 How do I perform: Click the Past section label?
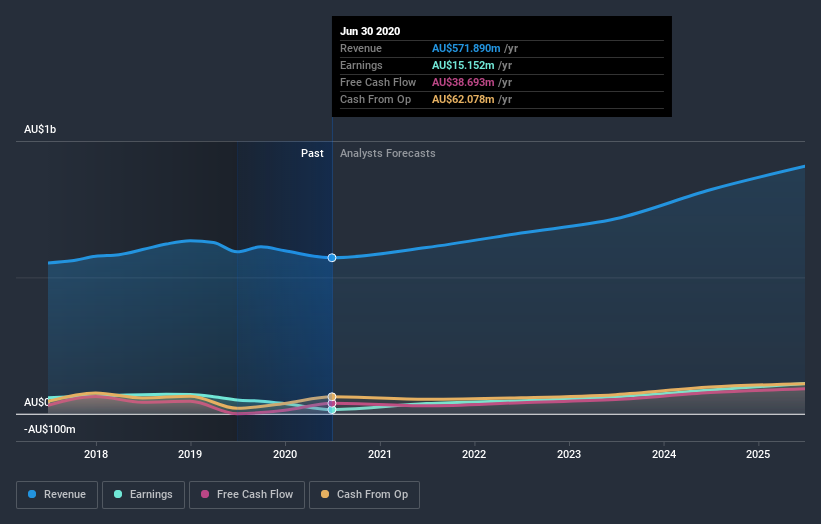coord(312,153)
